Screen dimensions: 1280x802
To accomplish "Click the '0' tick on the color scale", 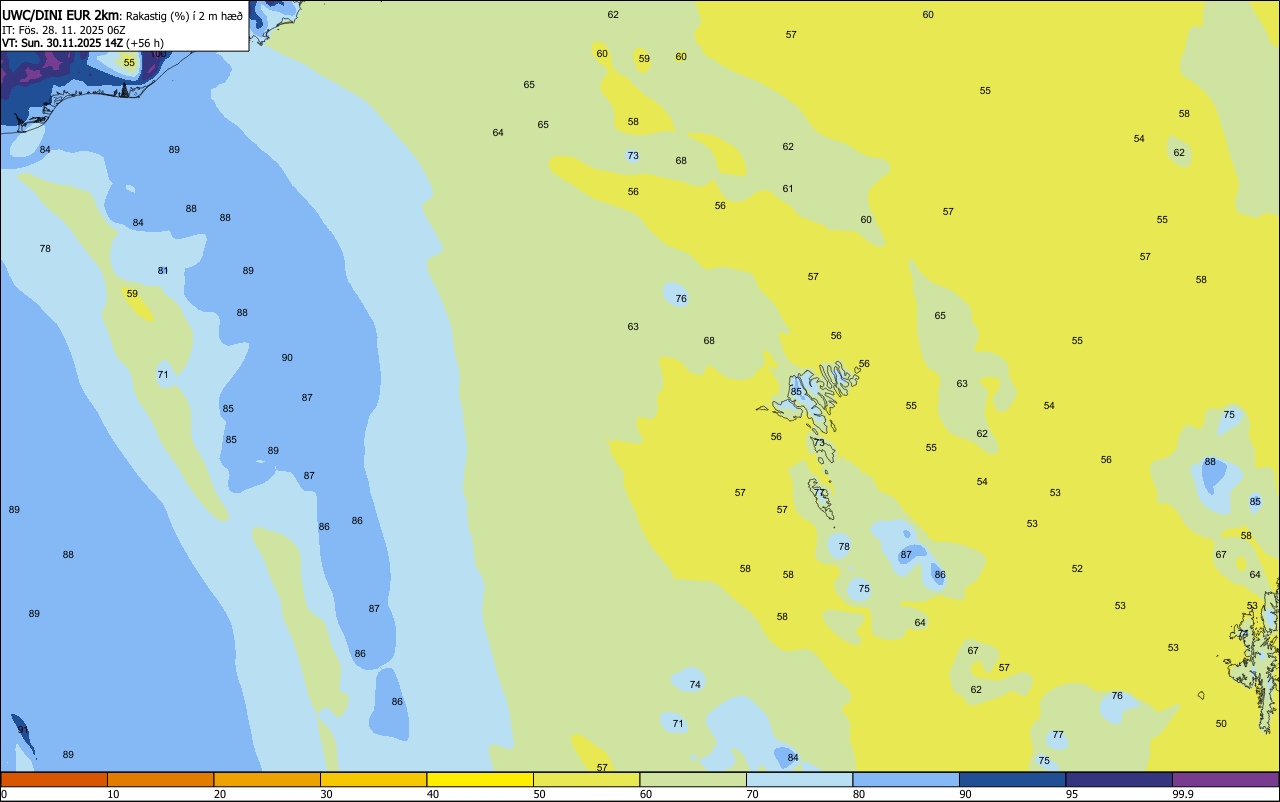I will 4,794.
